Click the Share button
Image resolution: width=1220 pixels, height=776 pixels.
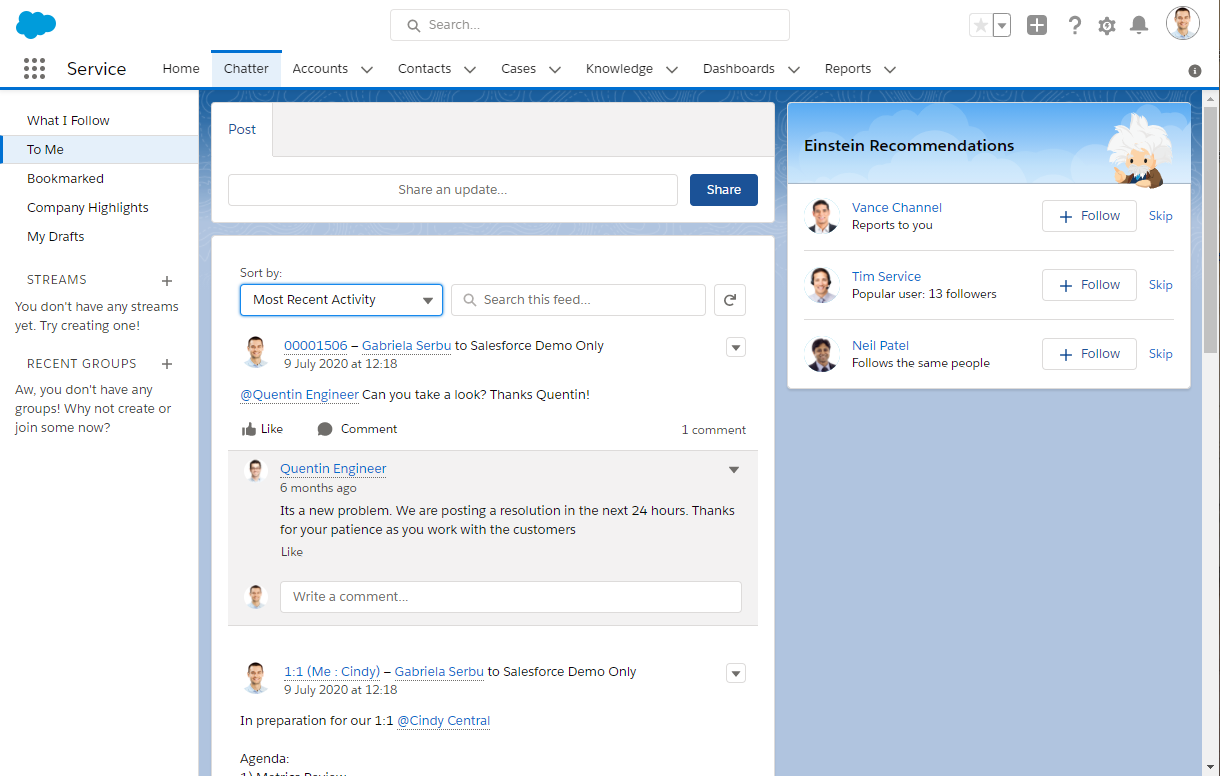[x=723, y=189]
